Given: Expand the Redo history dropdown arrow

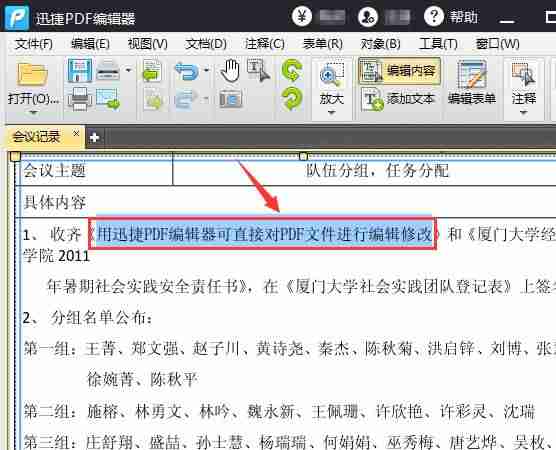Looking at the screenshot, I should (206, 99).
